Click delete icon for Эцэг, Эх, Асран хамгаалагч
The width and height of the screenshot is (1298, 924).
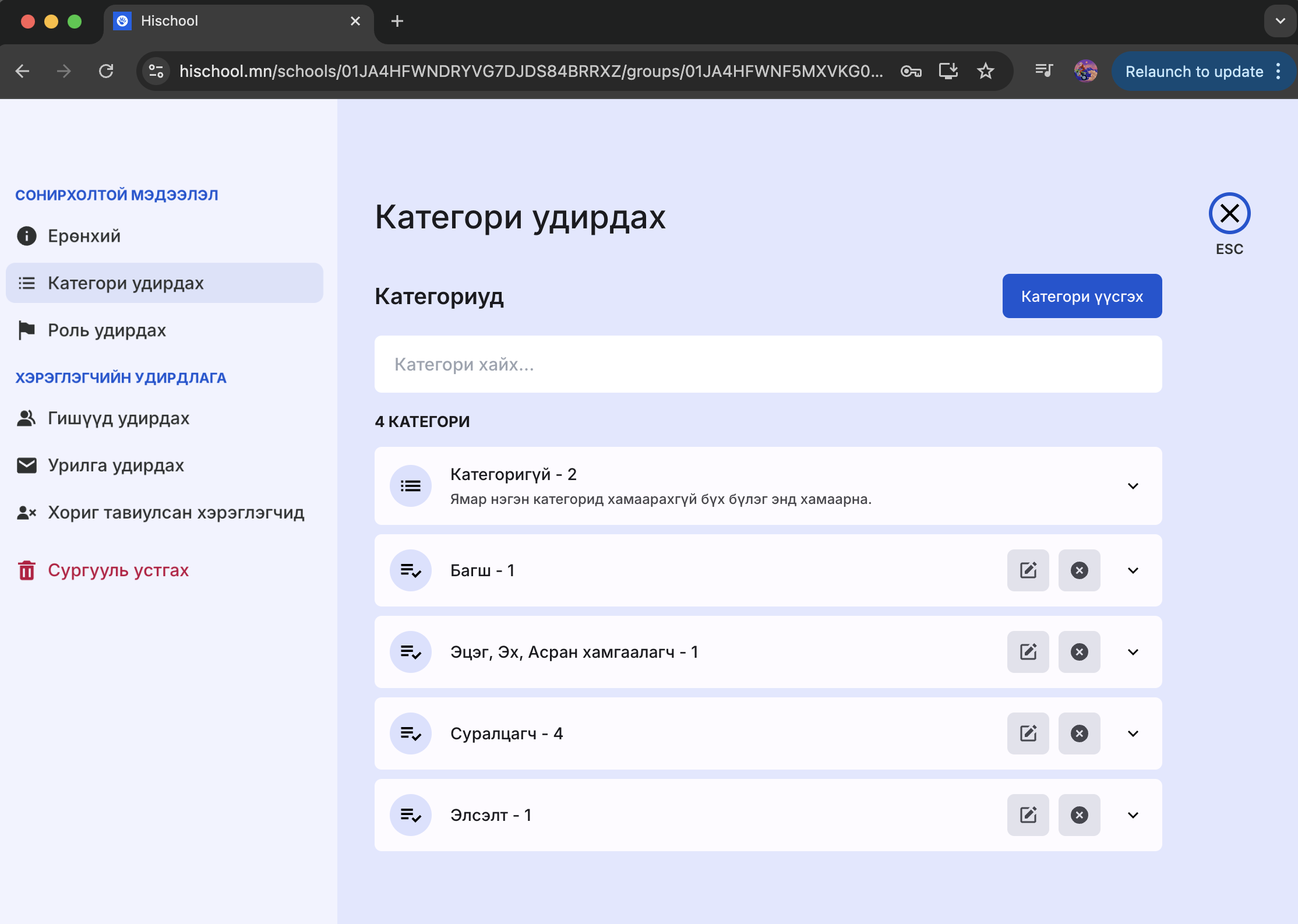(x=1079, y=652)
